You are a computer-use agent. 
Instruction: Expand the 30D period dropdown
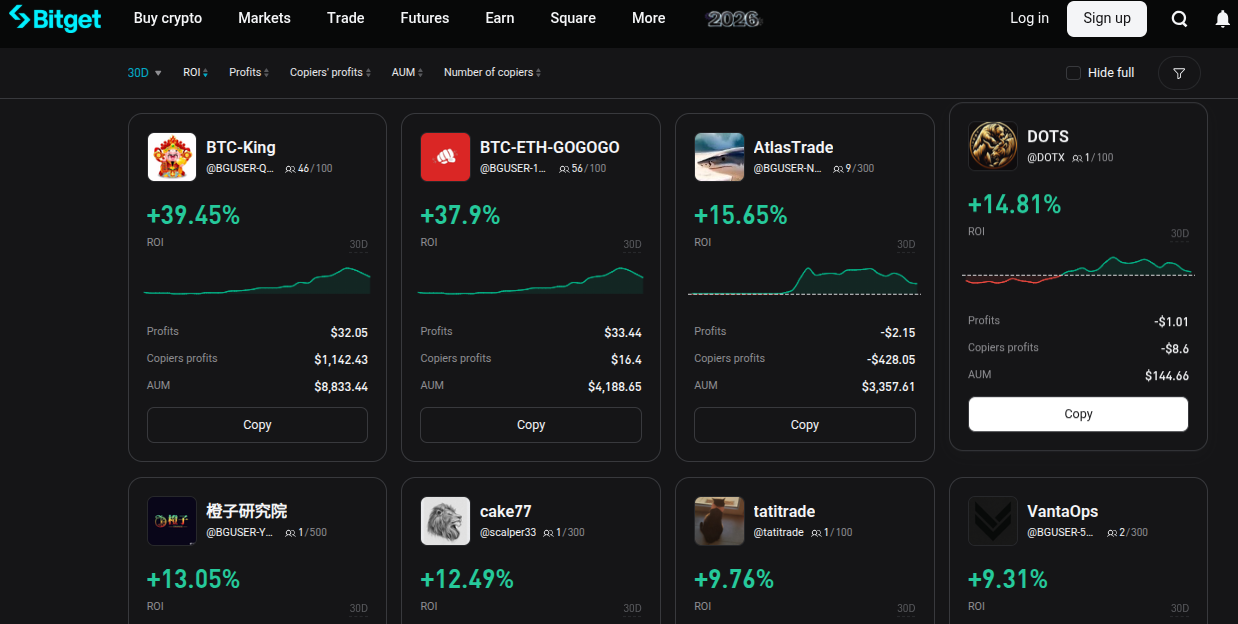pyautogui.click(x=144, y=73)
